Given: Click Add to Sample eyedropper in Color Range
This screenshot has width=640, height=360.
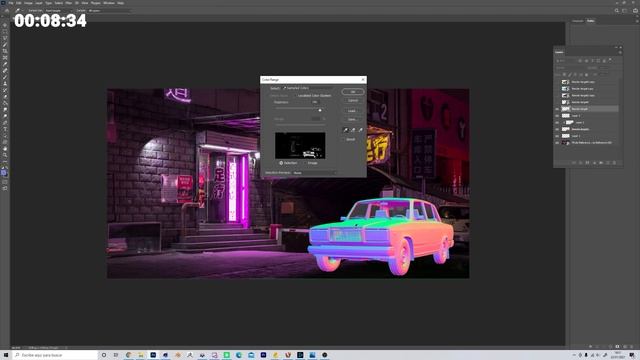Looking at the screenshot, I should (353, 130).
